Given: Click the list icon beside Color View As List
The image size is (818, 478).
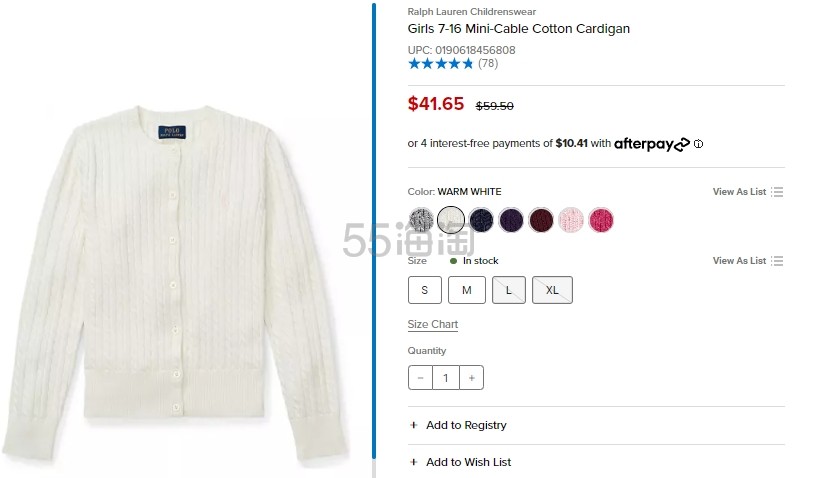Looking at the screenshot, I should pyautogui.click(x=777, y=192).
